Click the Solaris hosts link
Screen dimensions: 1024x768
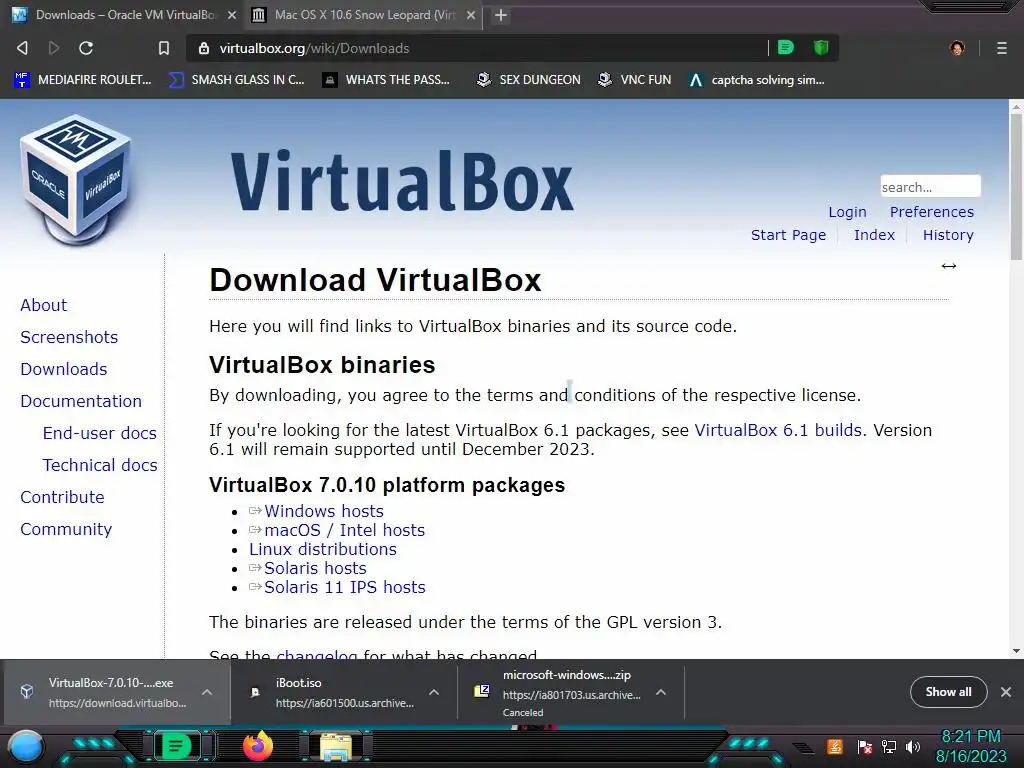(x=315, y=568)
